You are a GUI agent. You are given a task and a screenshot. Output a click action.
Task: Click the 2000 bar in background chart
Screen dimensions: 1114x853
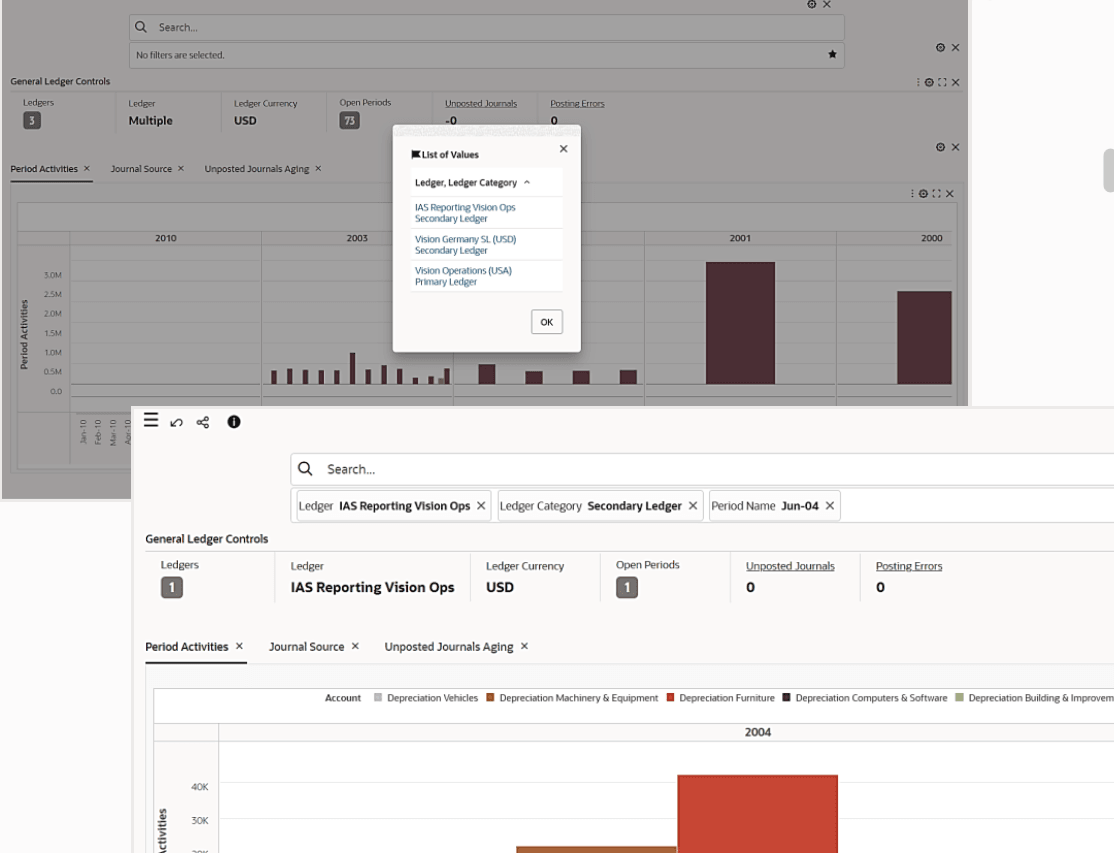click(924, 337)
